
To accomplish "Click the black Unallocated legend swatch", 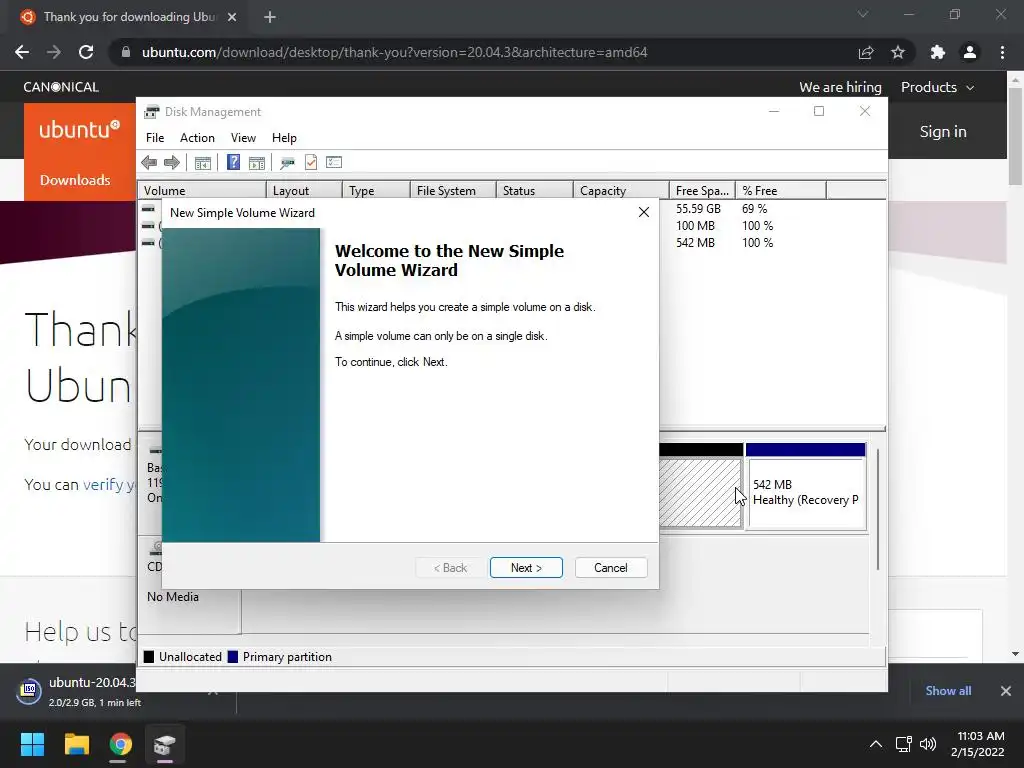I will click(x=149, y=656).
